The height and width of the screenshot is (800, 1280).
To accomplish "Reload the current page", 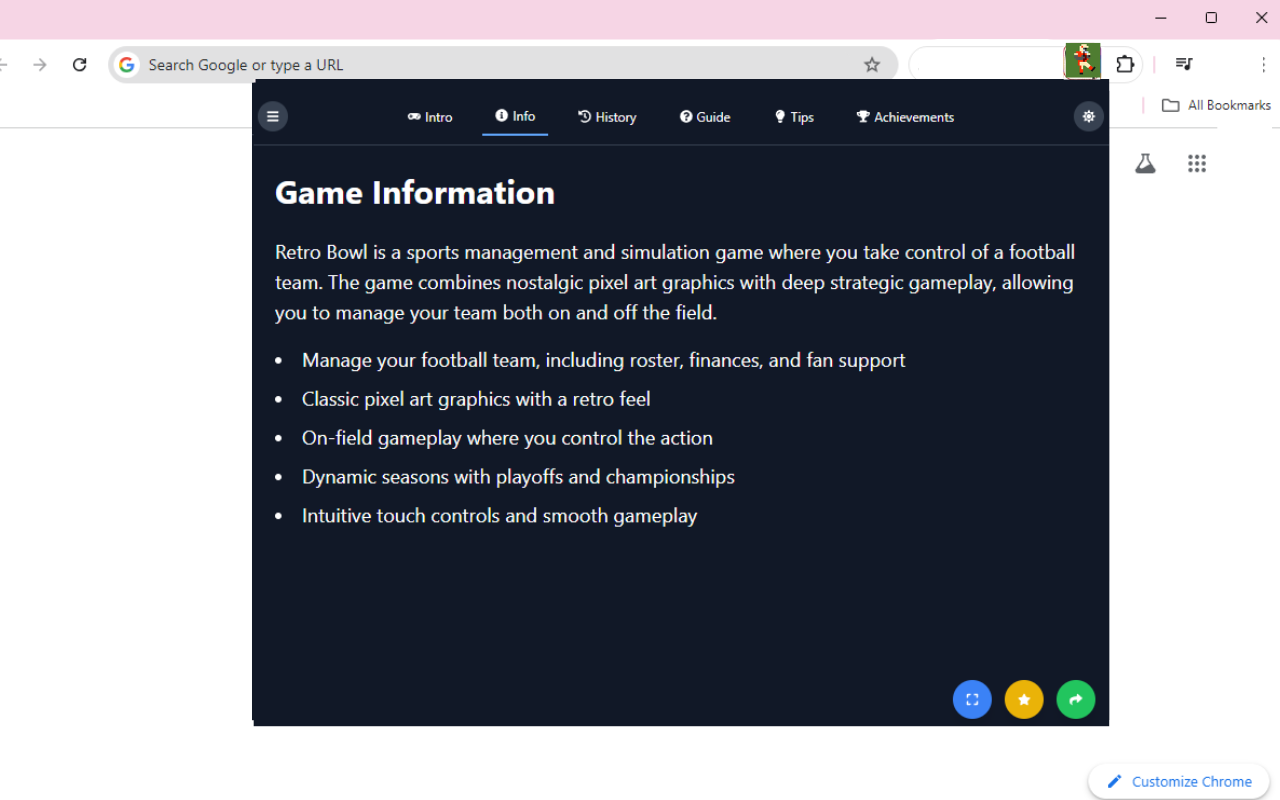I will pyautogui.click(x=80, y=65).
